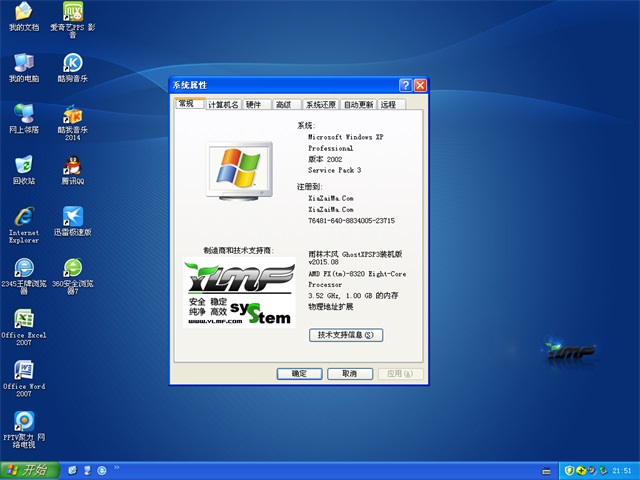Launch 酷狗音乐 from the desktop
The image size is (640, 480).
pyautogui.click(x=72, y=63)
